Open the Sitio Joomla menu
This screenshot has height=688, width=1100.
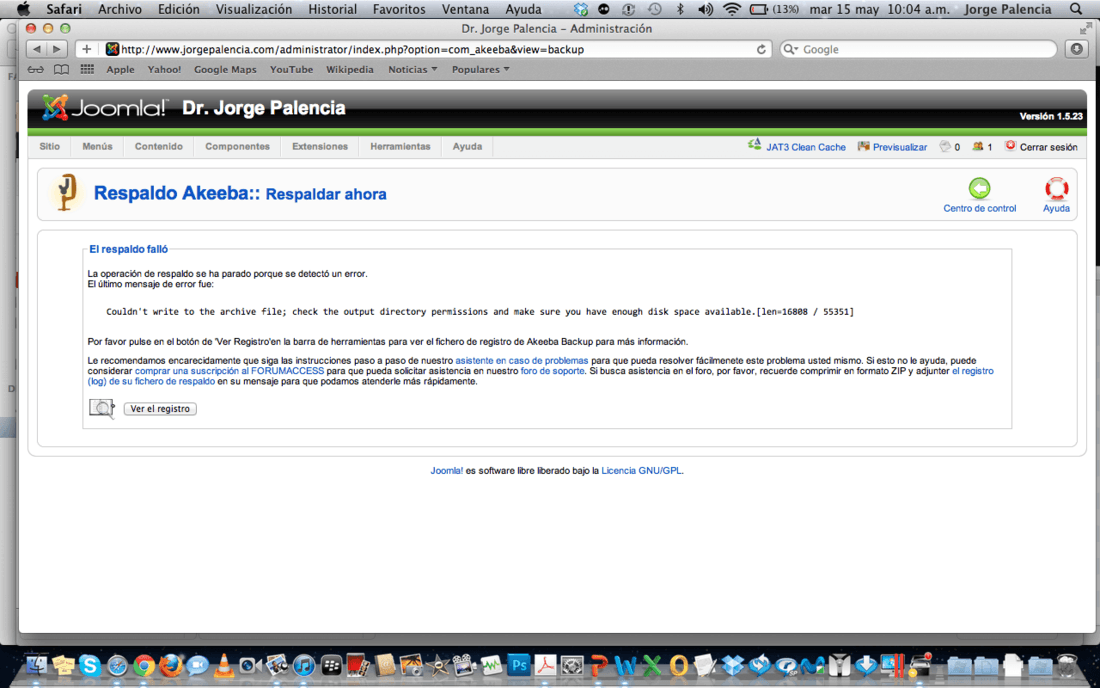pyautogui.click(x=50, y=146)
